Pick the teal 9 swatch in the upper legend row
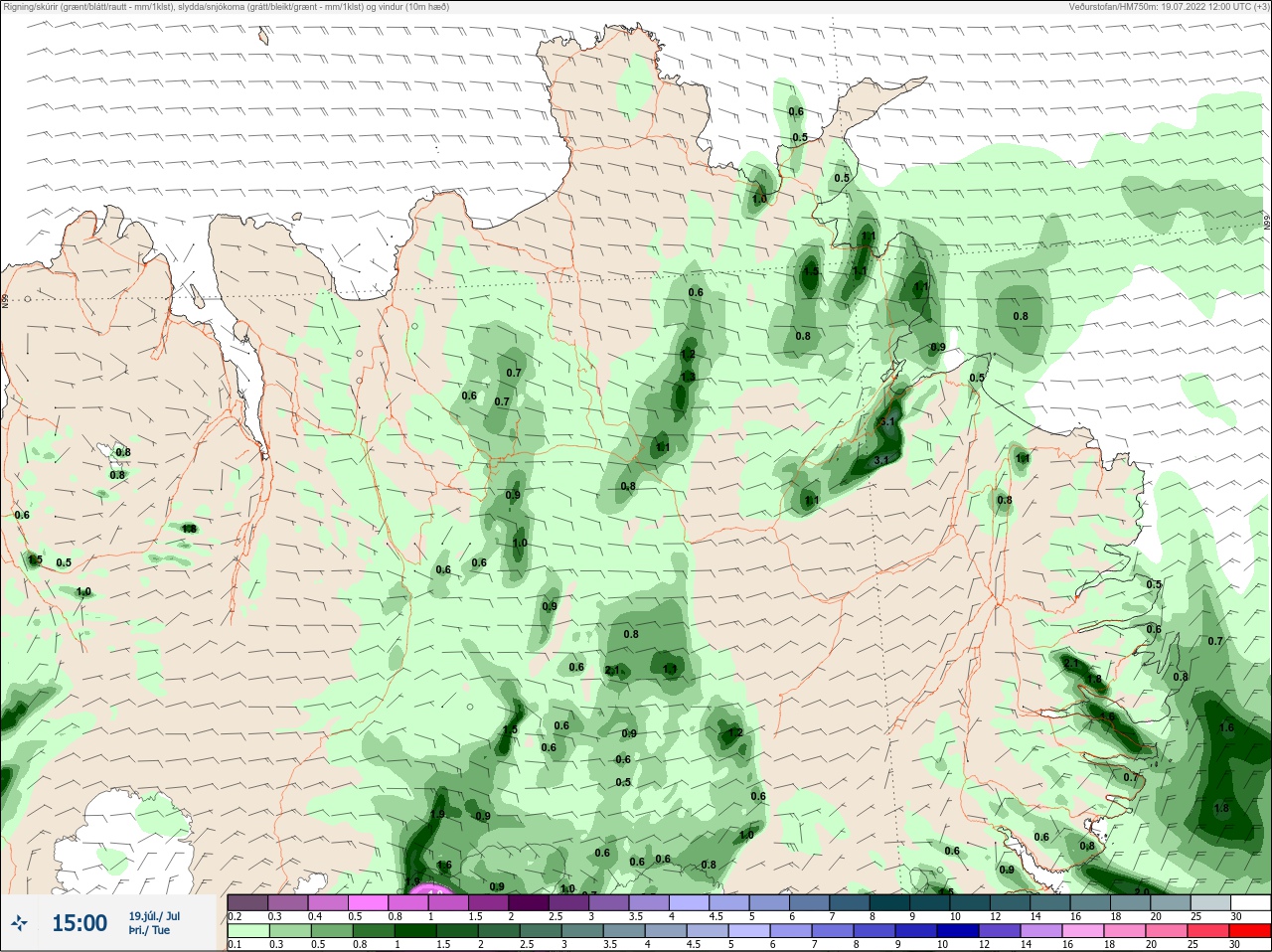The width and height of the screenshot is (1272, 952). click(x=930, y=903)
